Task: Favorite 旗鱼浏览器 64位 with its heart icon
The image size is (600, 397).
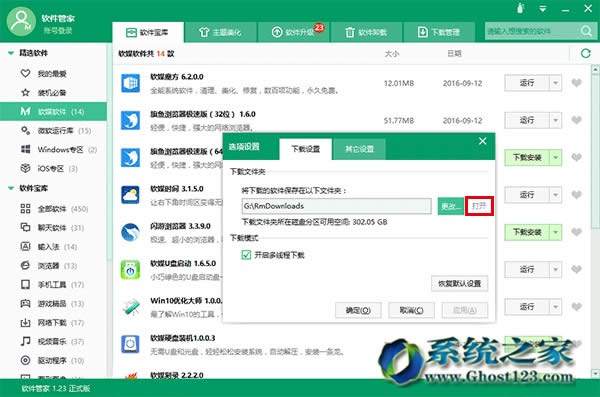Action: (577, 157)
